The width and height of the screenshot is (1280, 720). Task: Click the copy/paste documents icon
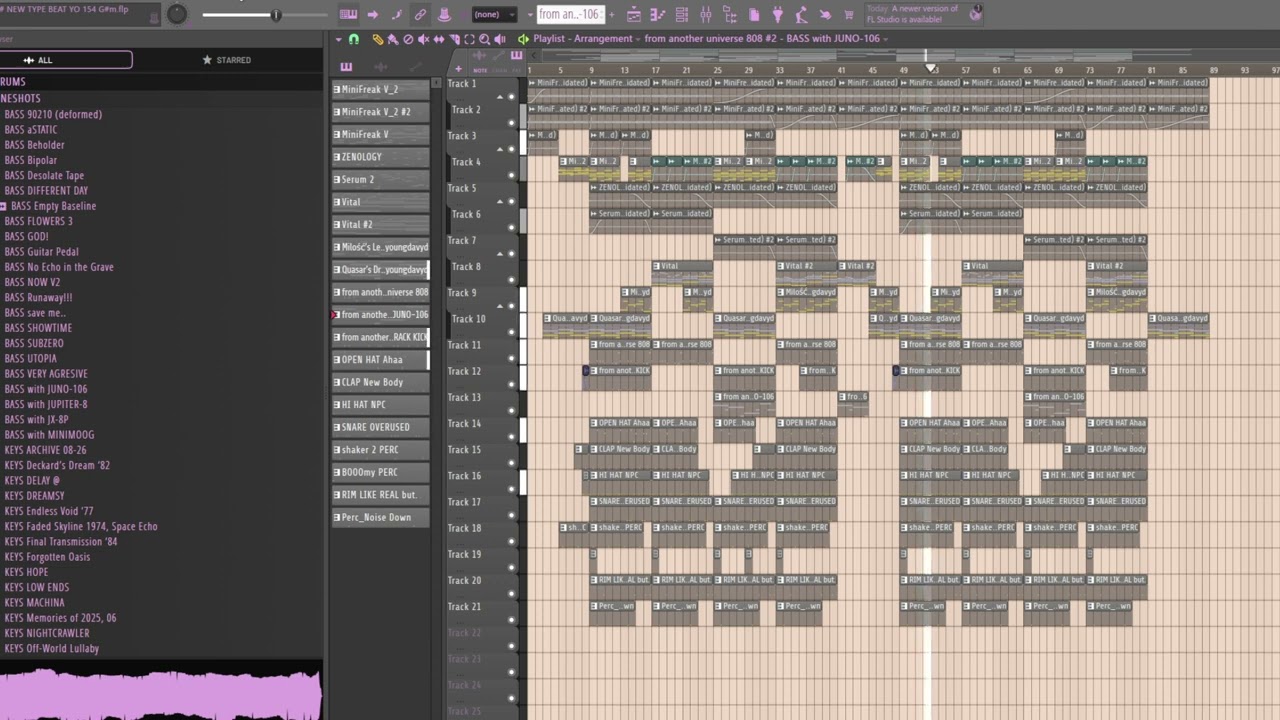point(753,14)
